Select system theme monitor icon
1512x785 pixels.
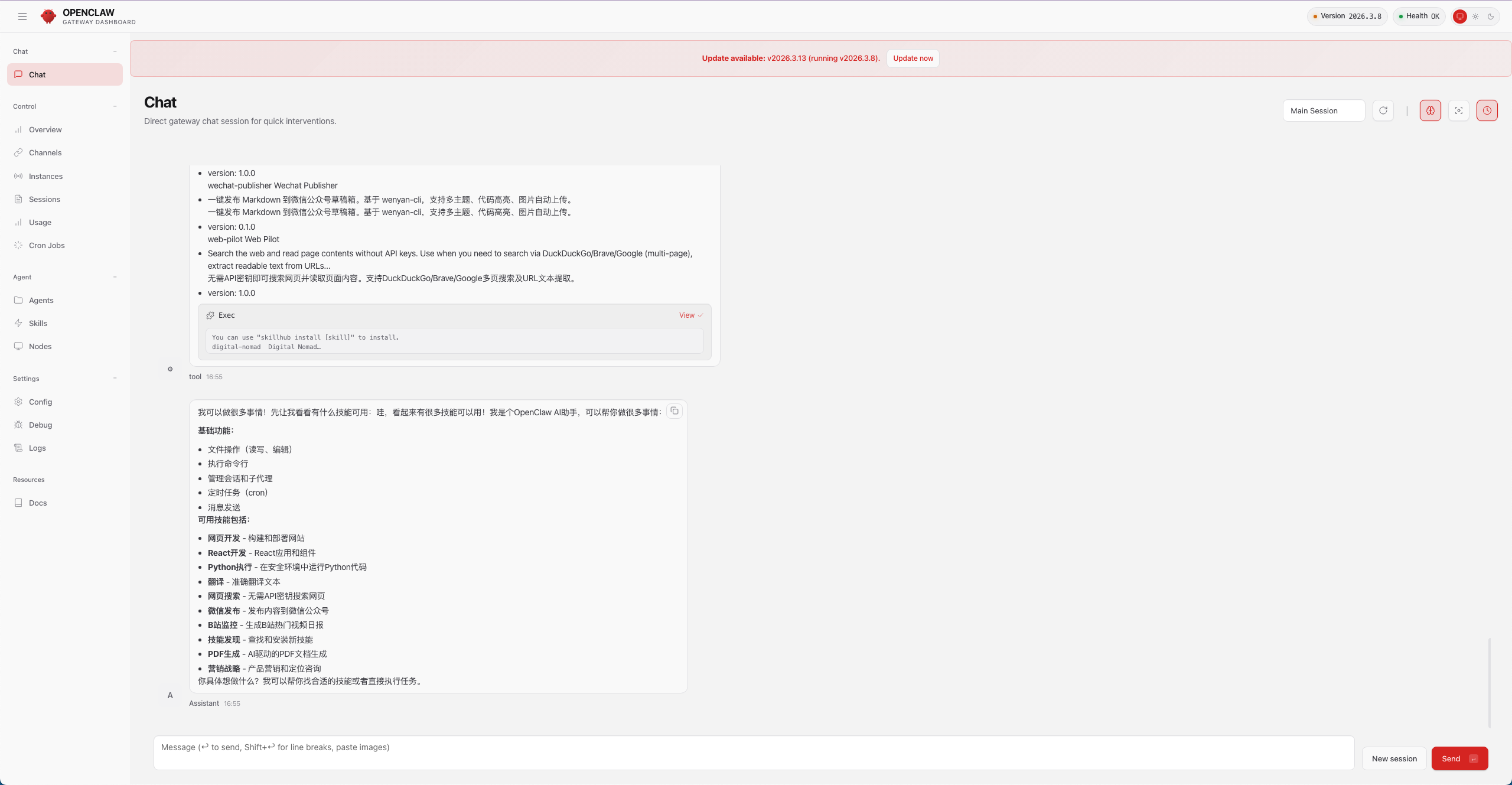pos(1460,17)
